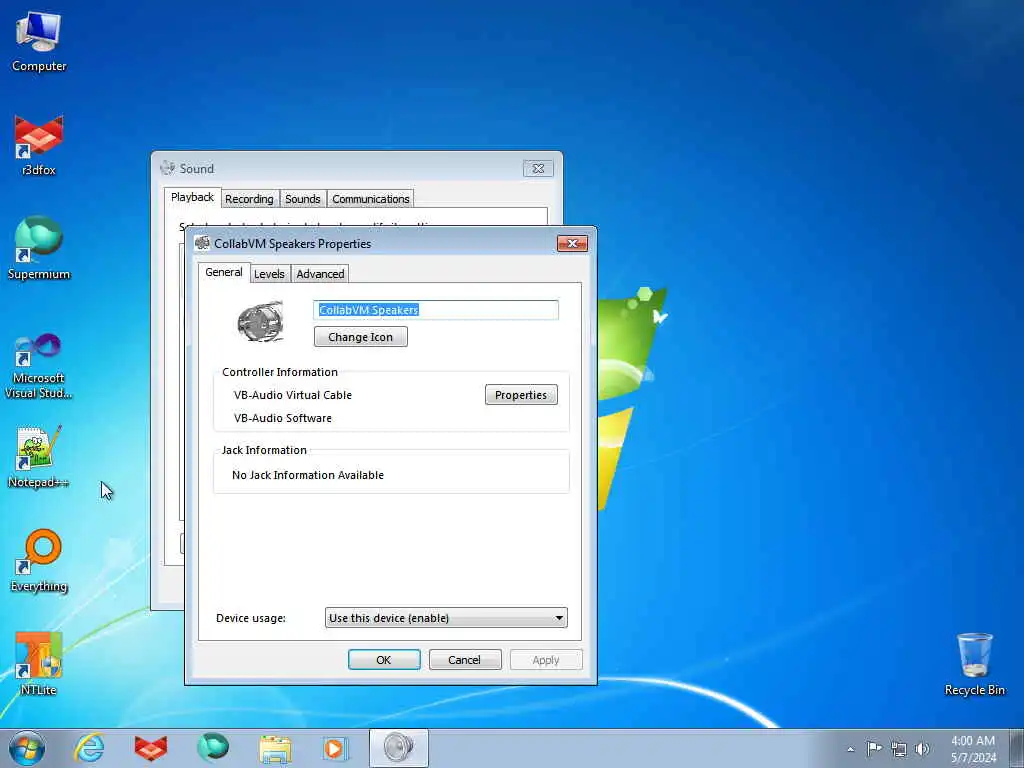Select the Microsoft Visual Studio shortcut

click(39, 366)
